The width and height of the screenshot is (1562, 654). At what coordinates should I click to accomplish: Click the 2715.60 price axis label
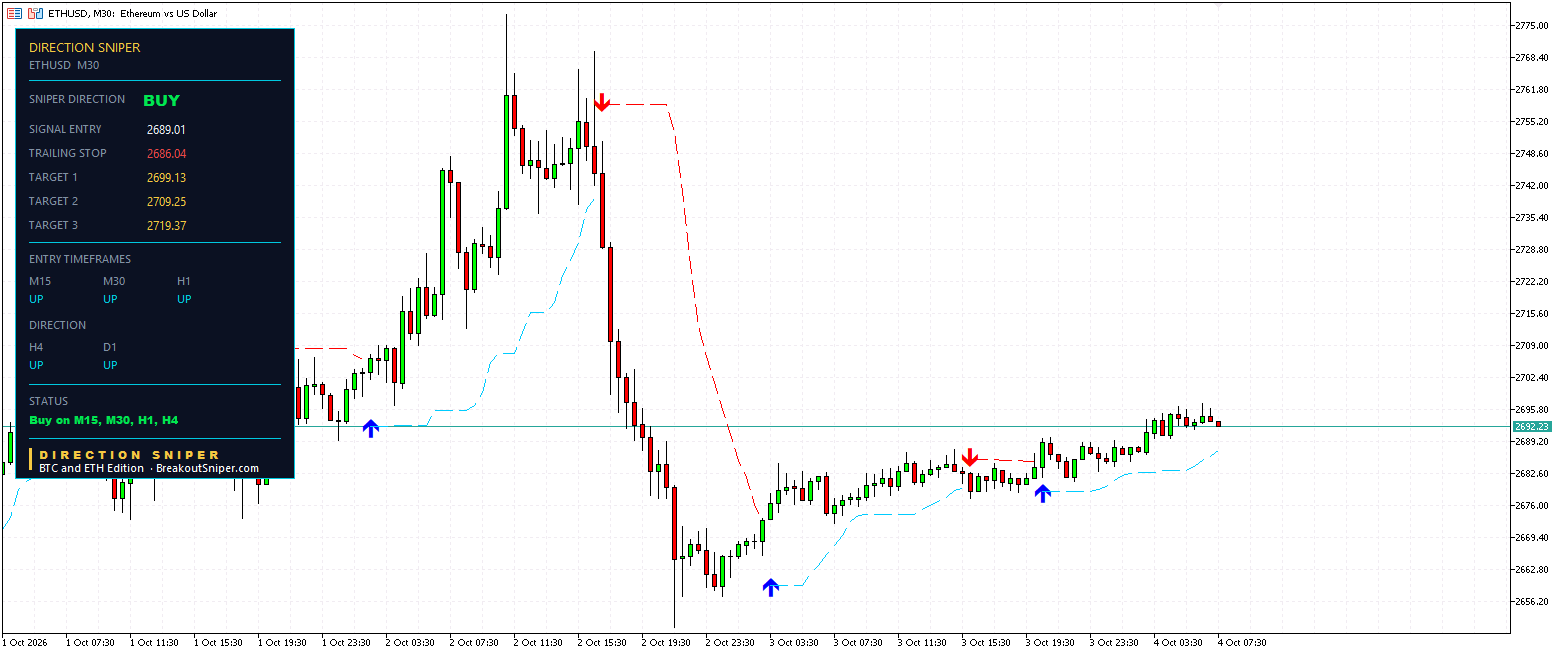[x=1533, y=313]
